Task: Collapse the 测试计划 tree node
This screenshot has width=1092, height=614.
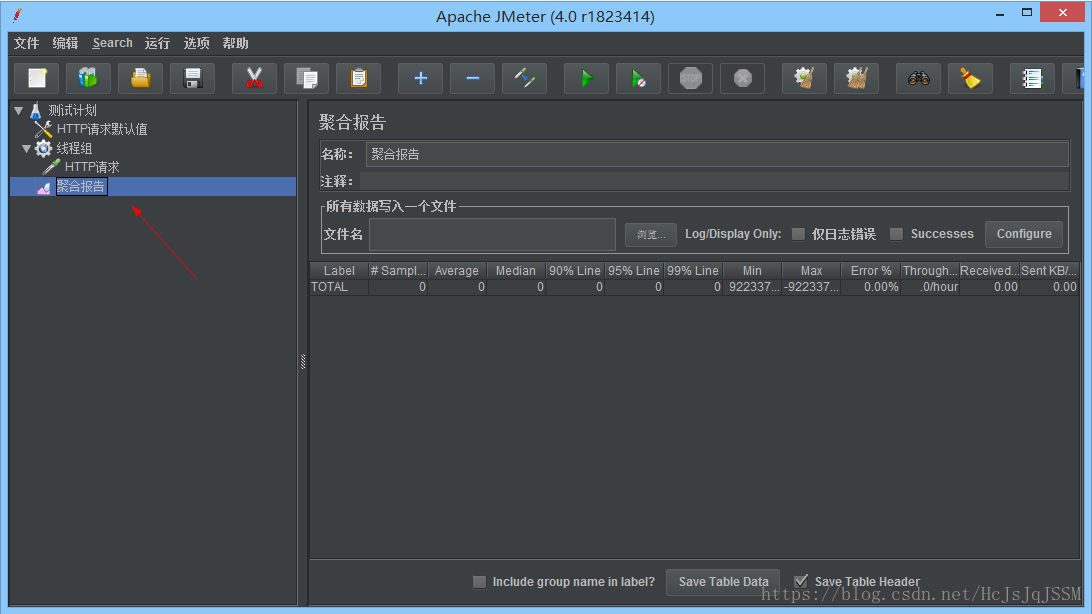Action: click(x=19, y=110)
